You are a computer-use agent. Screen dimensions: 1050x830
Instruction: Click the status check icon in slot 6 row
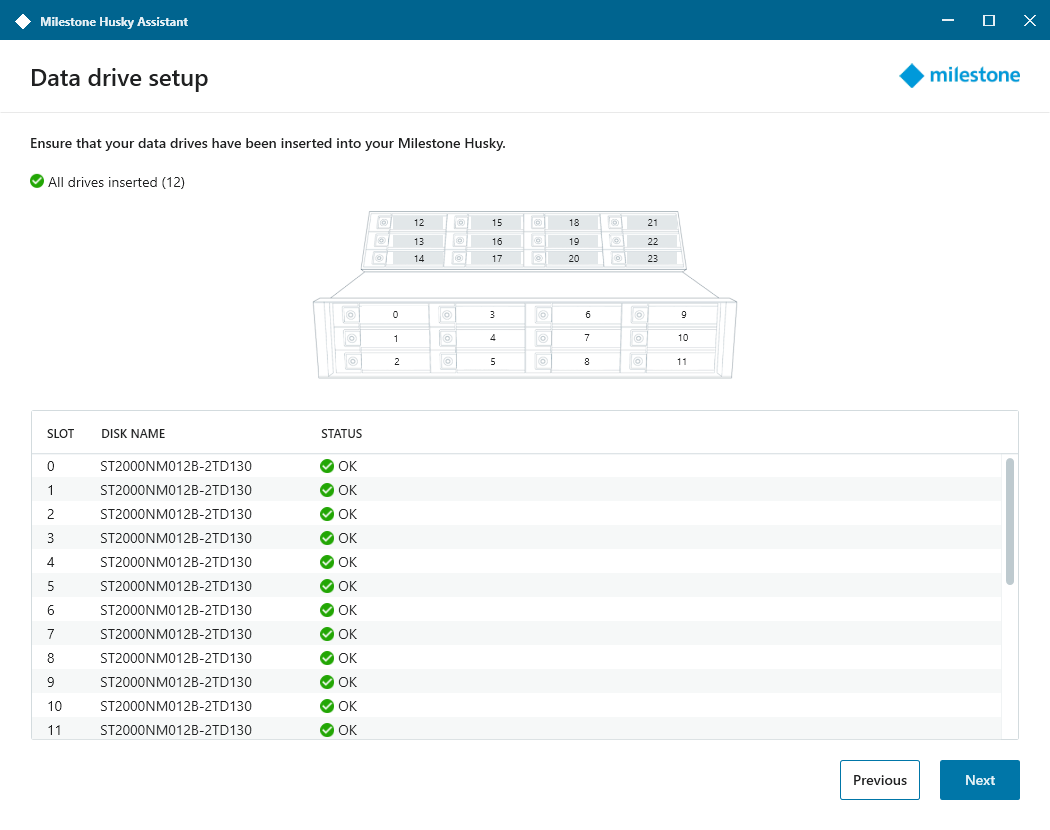pos(327,610)
